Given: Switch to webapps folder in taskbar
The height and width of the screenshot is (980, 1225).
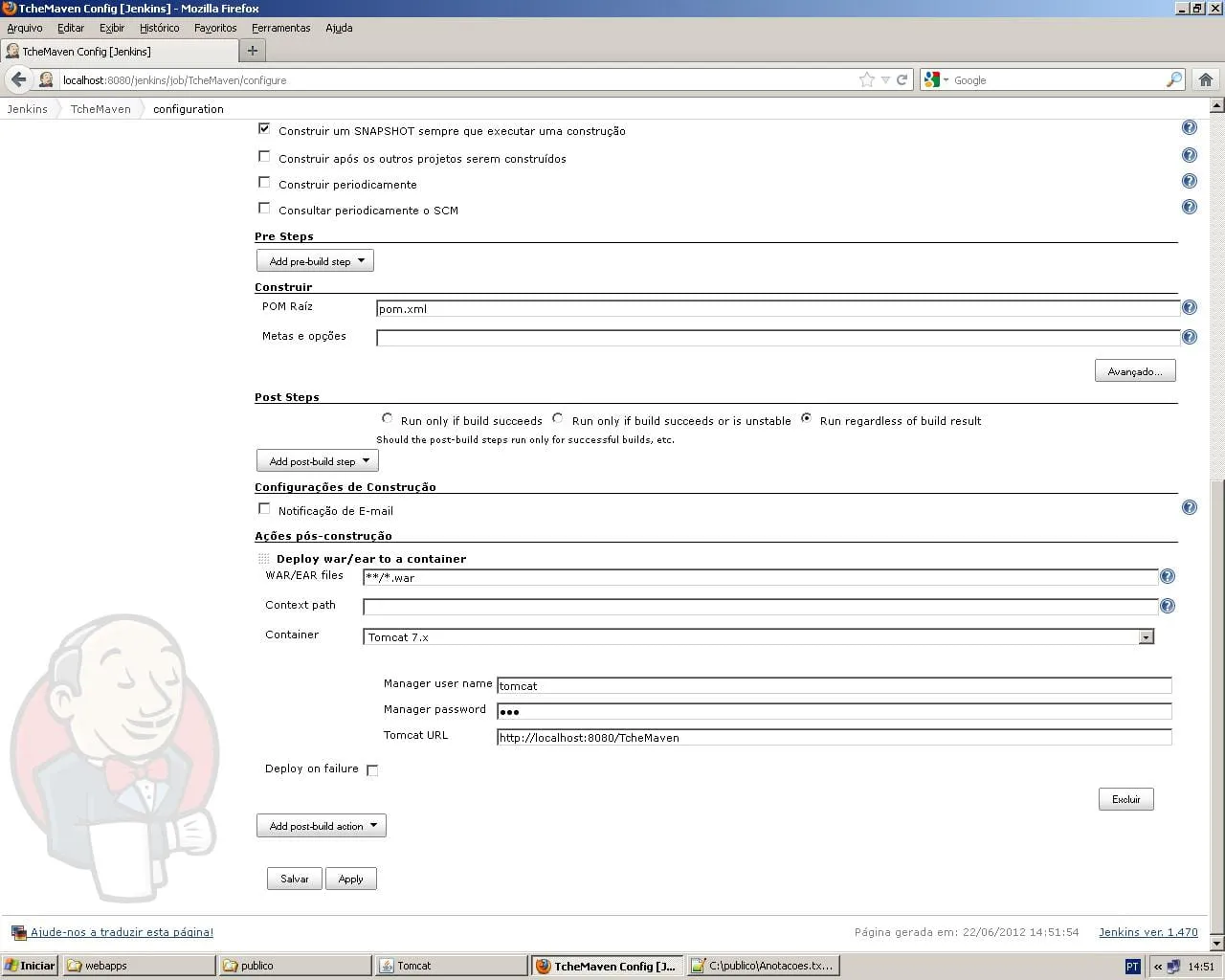Looking at the screenshot, I should 139,966.
